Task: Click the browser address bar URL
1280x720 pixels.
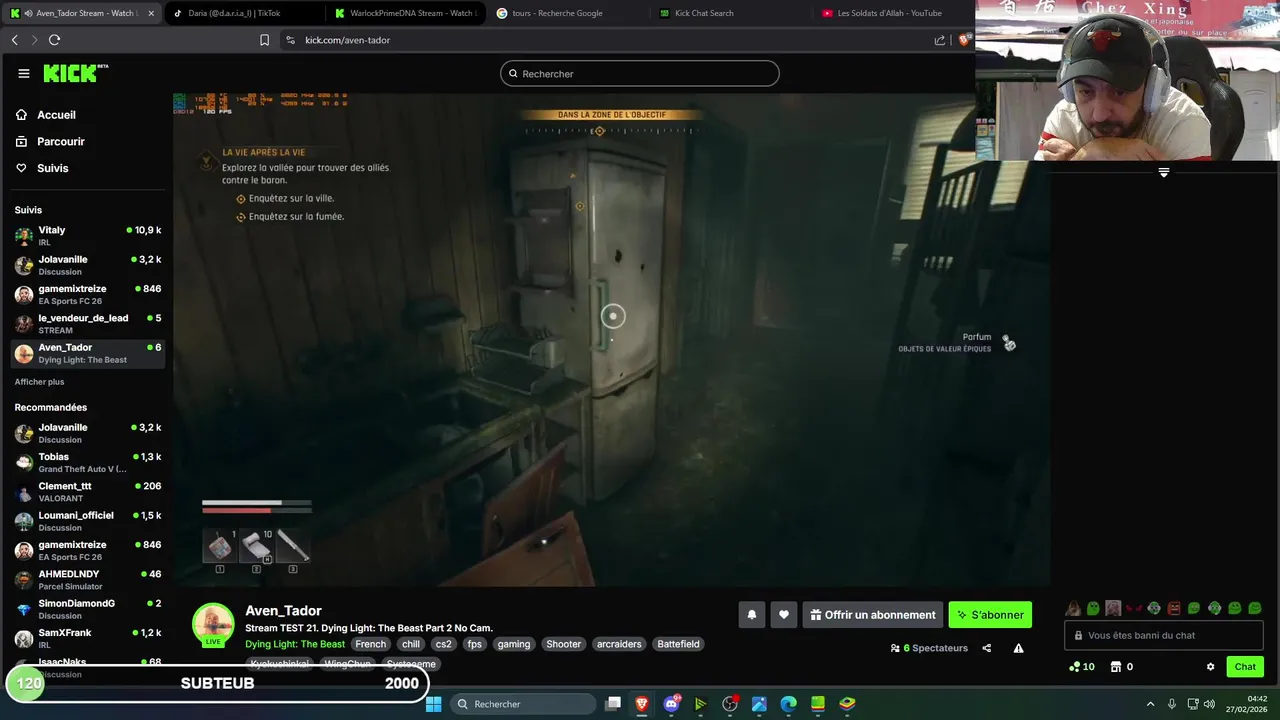Action: point(347,40)
